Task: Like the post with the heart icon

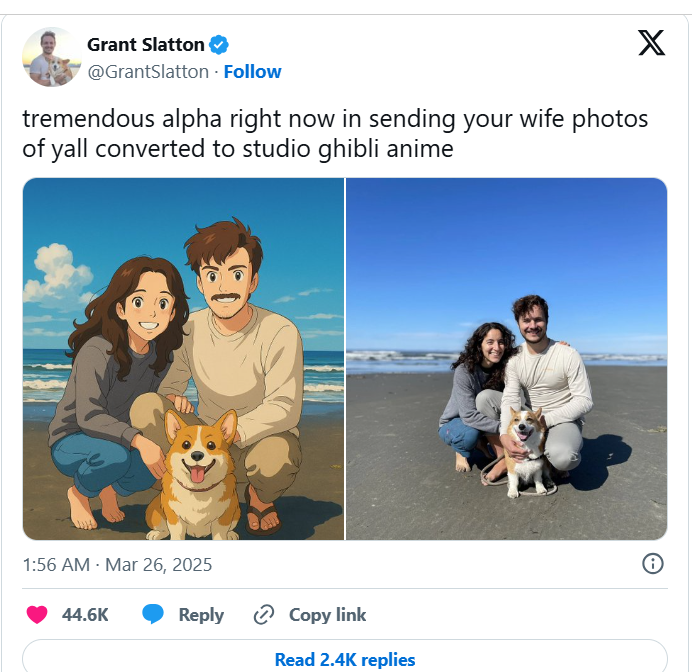Action: [x=37, y=615]
